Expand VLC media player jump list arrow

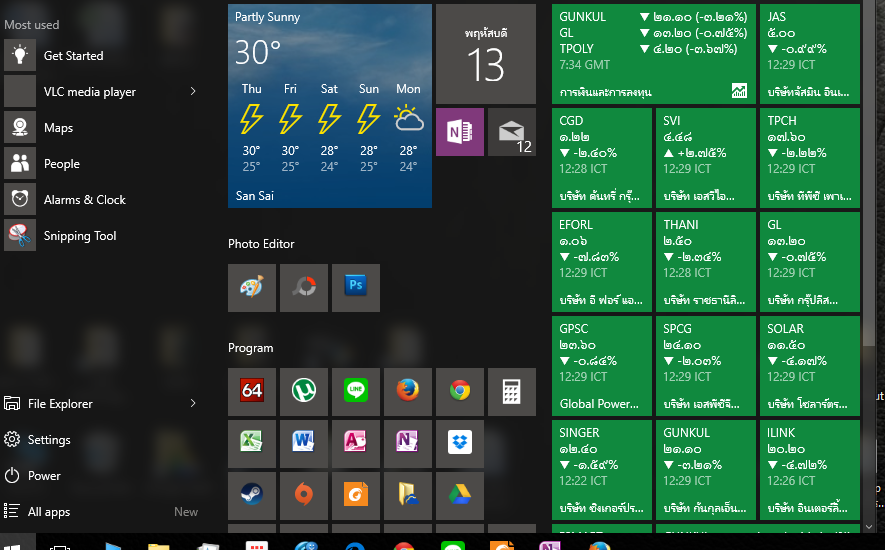coord(193,91)
